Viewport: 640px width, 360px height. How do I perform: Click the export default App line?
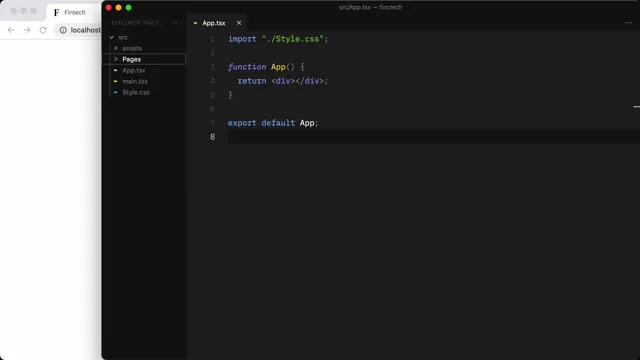[x=273, y=123]
